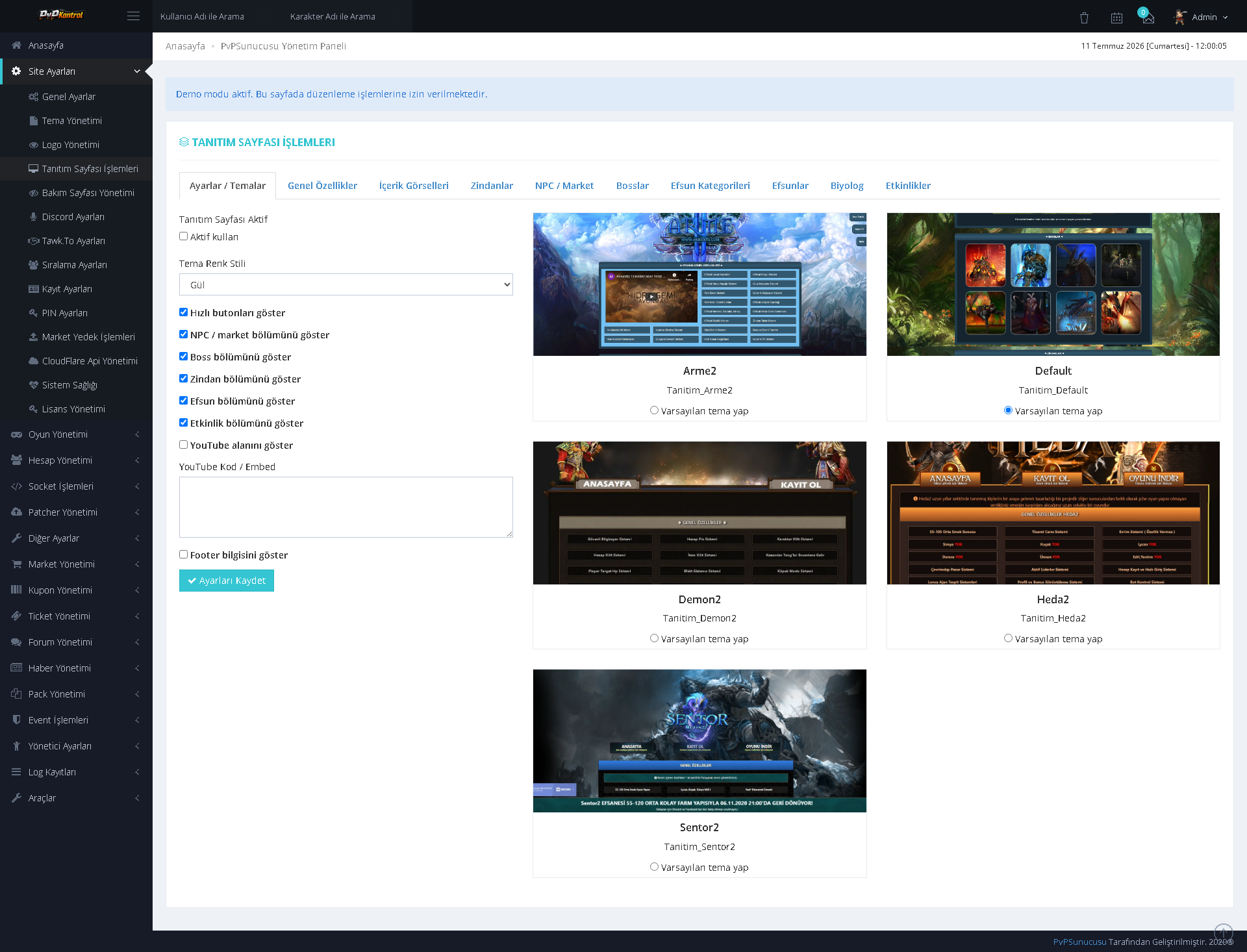1247x952 pixels.
Task: Enable the Aktif kullan checkbox
Action: pyautogui.click(x=183, y=236)
